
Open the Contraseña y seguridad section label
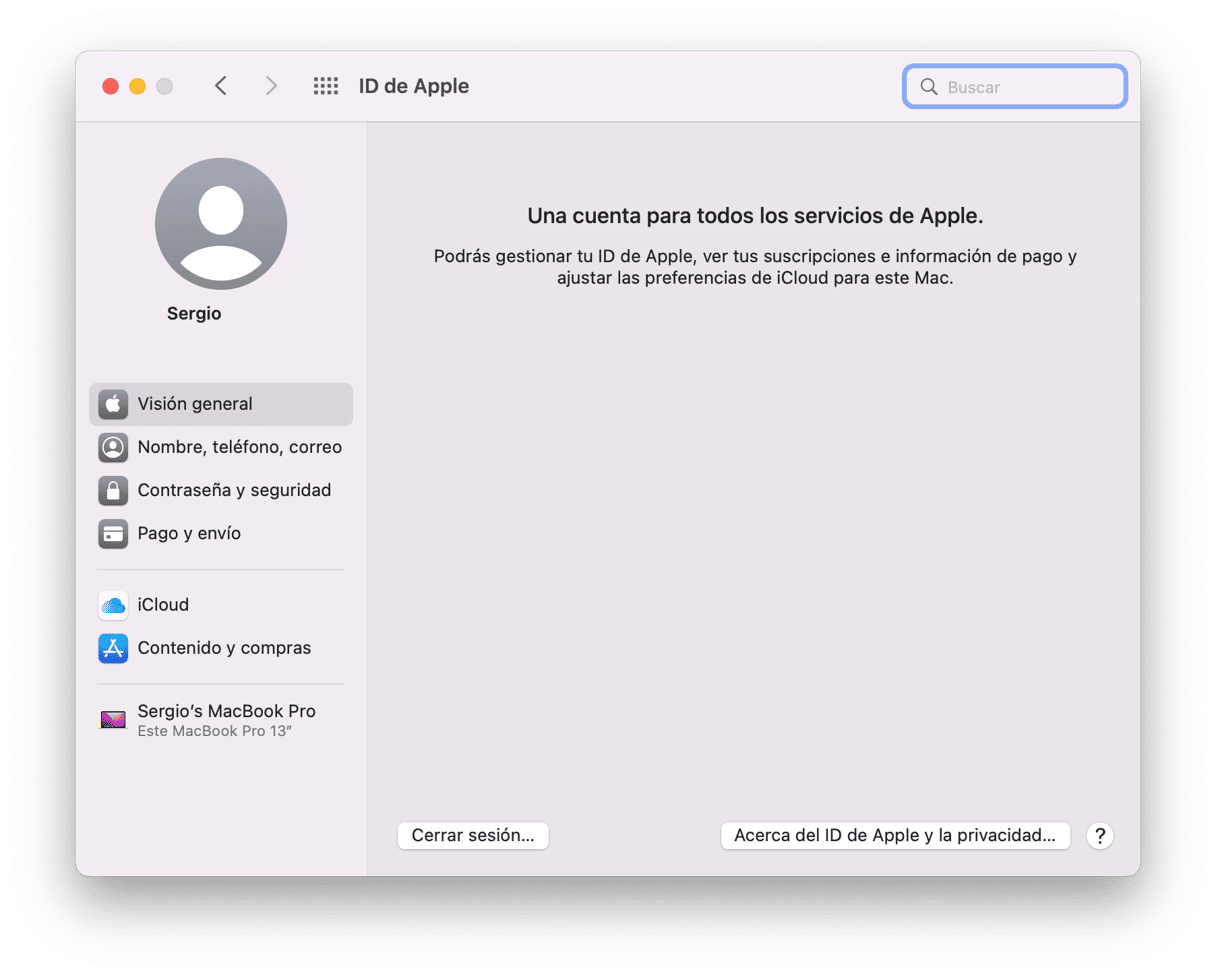click(x=234, y=490)
